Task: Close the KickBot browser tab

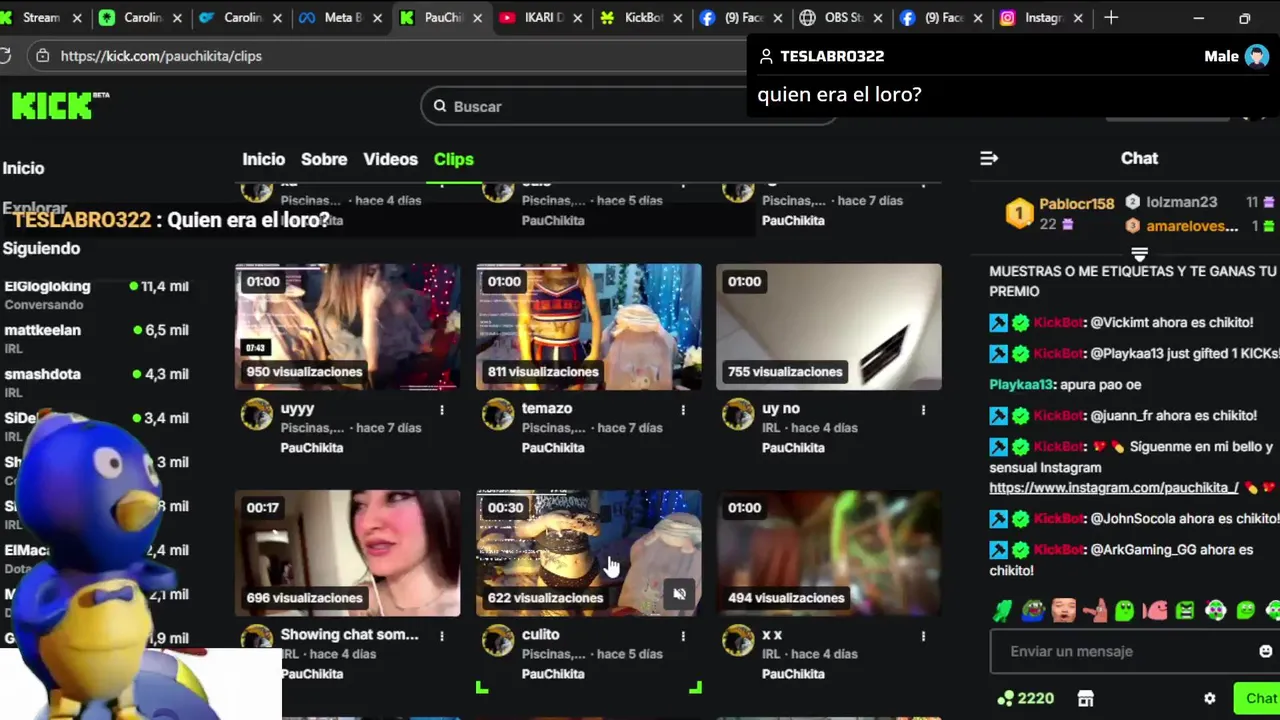Action: tap(678, 18)
